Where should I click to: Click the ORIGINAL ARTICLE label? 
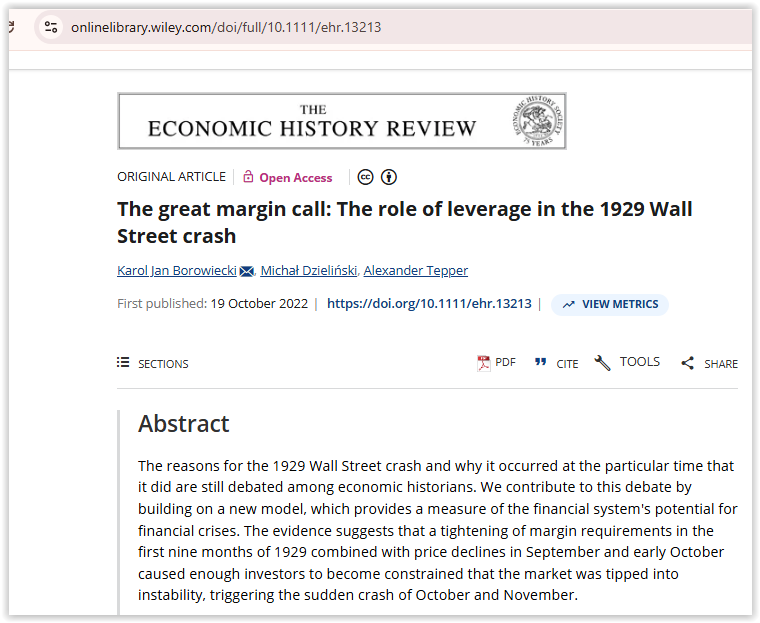pyautogui.click(x=172, y=176)
